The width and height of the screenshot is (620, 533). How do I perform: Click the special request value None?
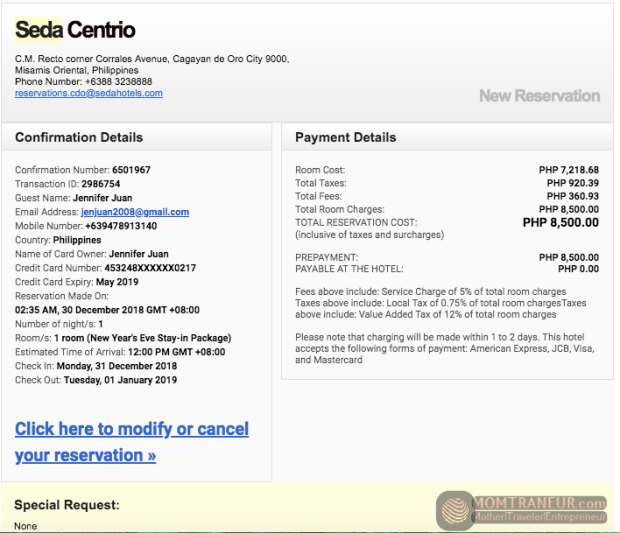coord(26,526)
